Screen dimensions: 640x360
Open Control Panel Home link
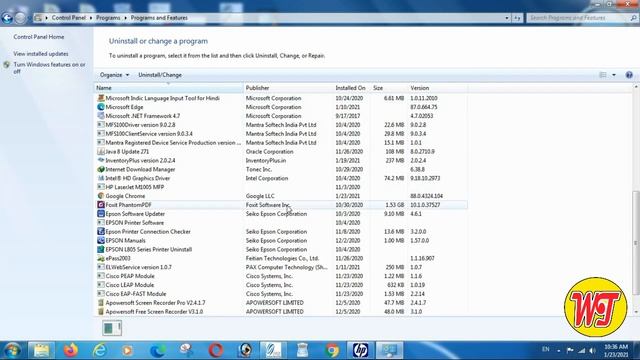(x=39, y=37)
